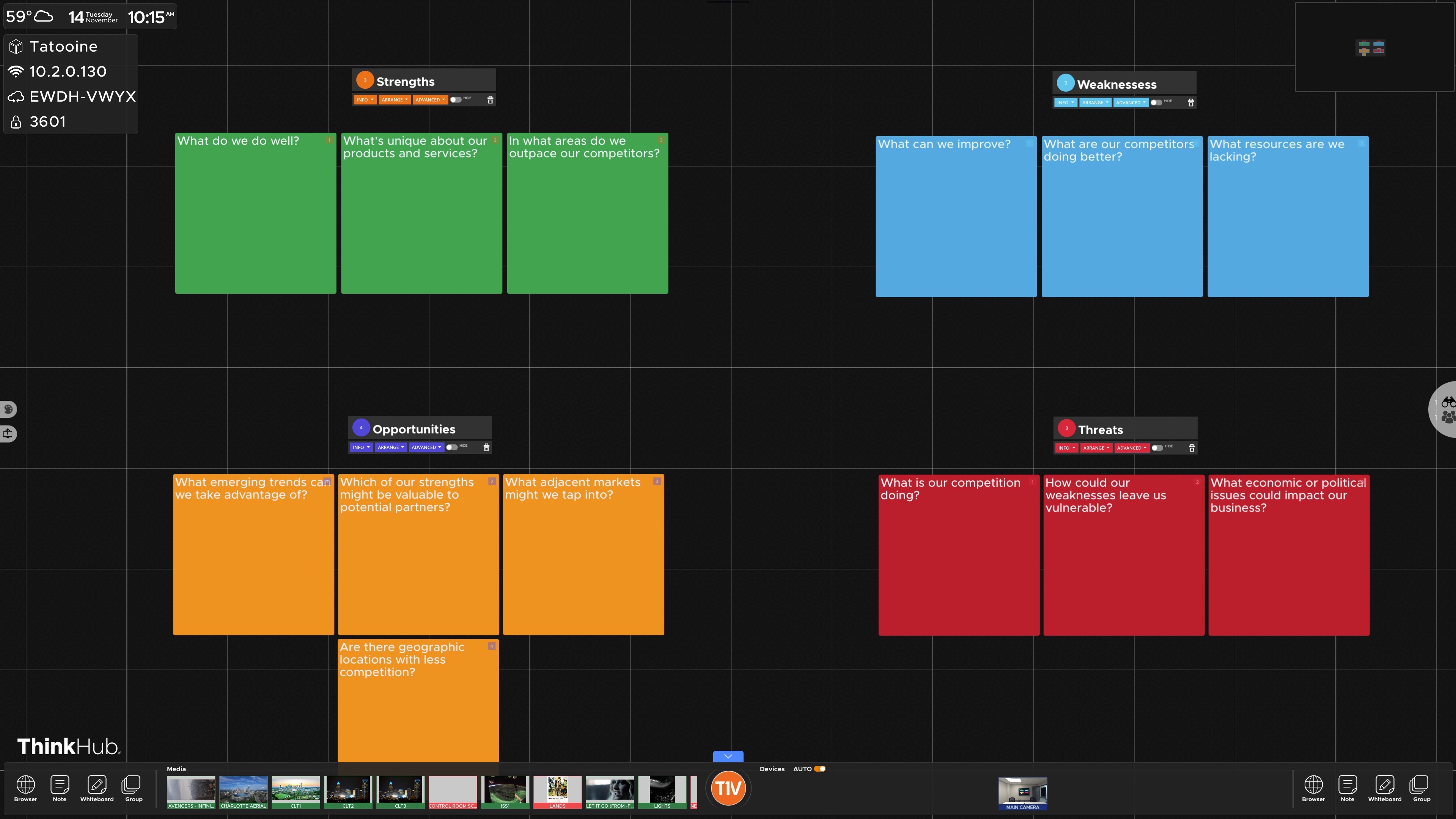Expand the ADVANCED menu of the Threats group
The height and width of the screenshot is (819, 1456).
point(1132,448)
